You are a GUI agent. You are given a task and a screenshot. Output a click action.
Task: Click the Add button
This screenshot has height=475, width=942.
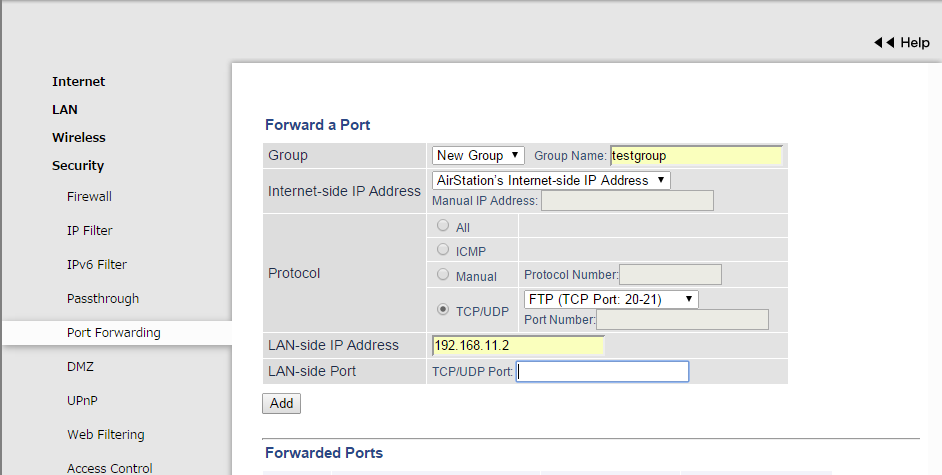click(x=281, y=403)
